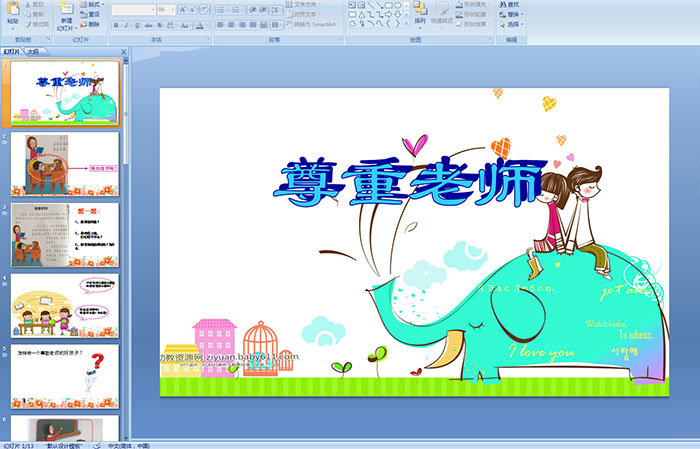Click the Convert to SmartArt icon

click(x=311, y=24)
